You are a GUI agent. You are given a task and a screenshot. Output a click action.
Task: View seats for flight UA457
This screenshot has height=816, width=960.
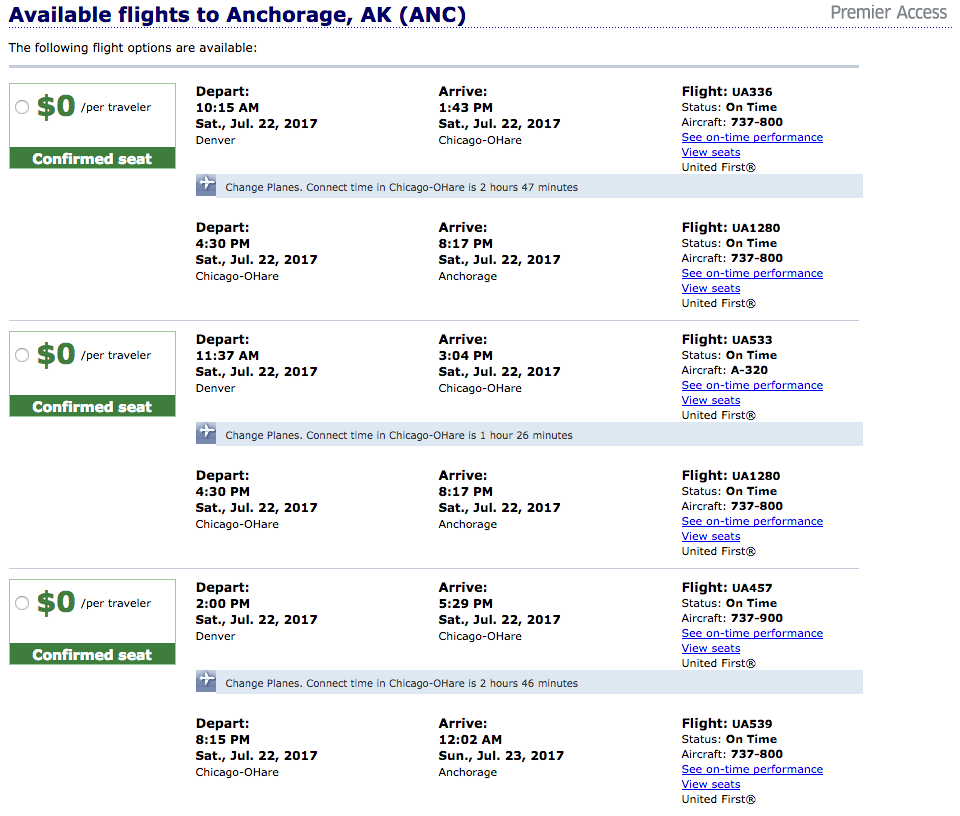click(711, 648)
